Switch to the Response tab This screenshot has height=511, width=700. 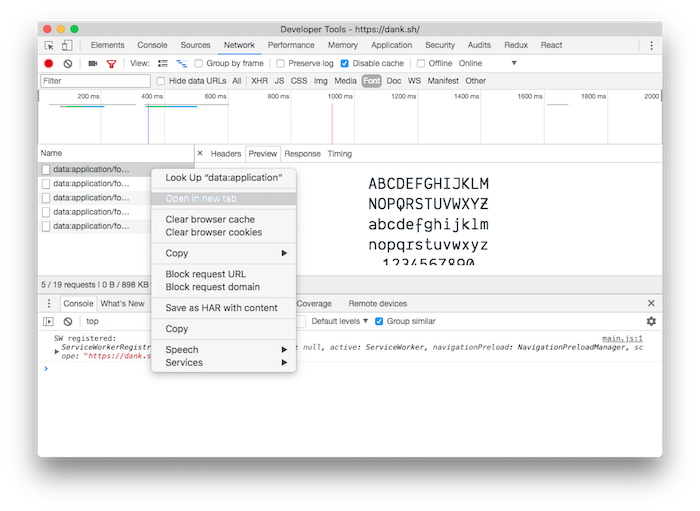pyautogui.click(x=302, y=154)
